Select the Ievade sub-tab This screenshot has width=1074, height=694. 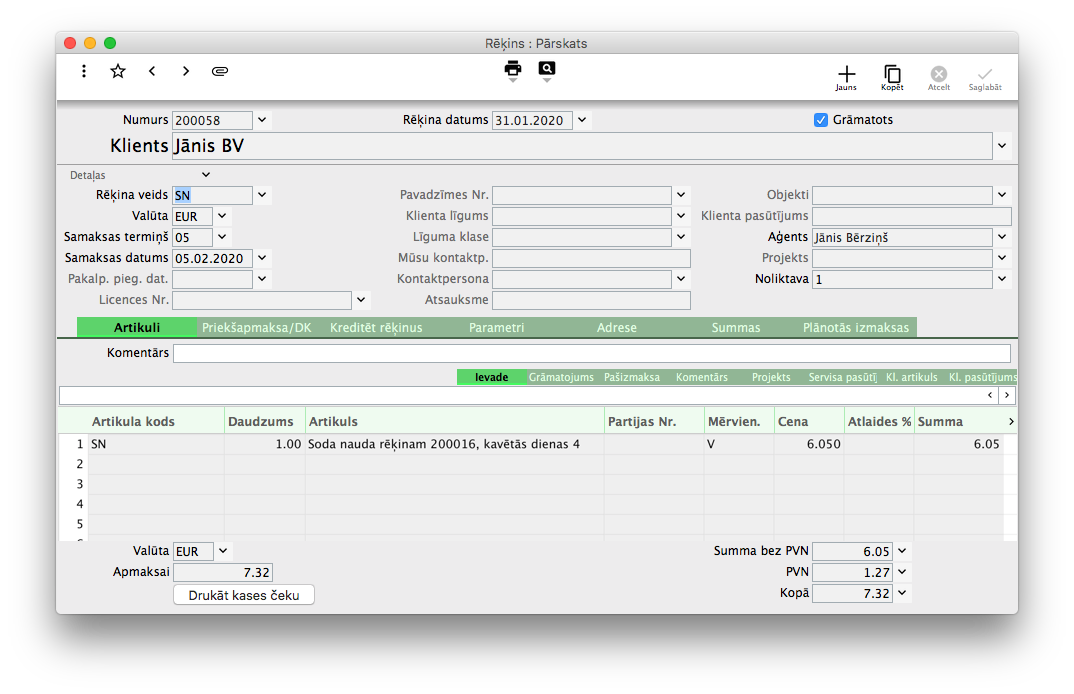click(491, 377)
